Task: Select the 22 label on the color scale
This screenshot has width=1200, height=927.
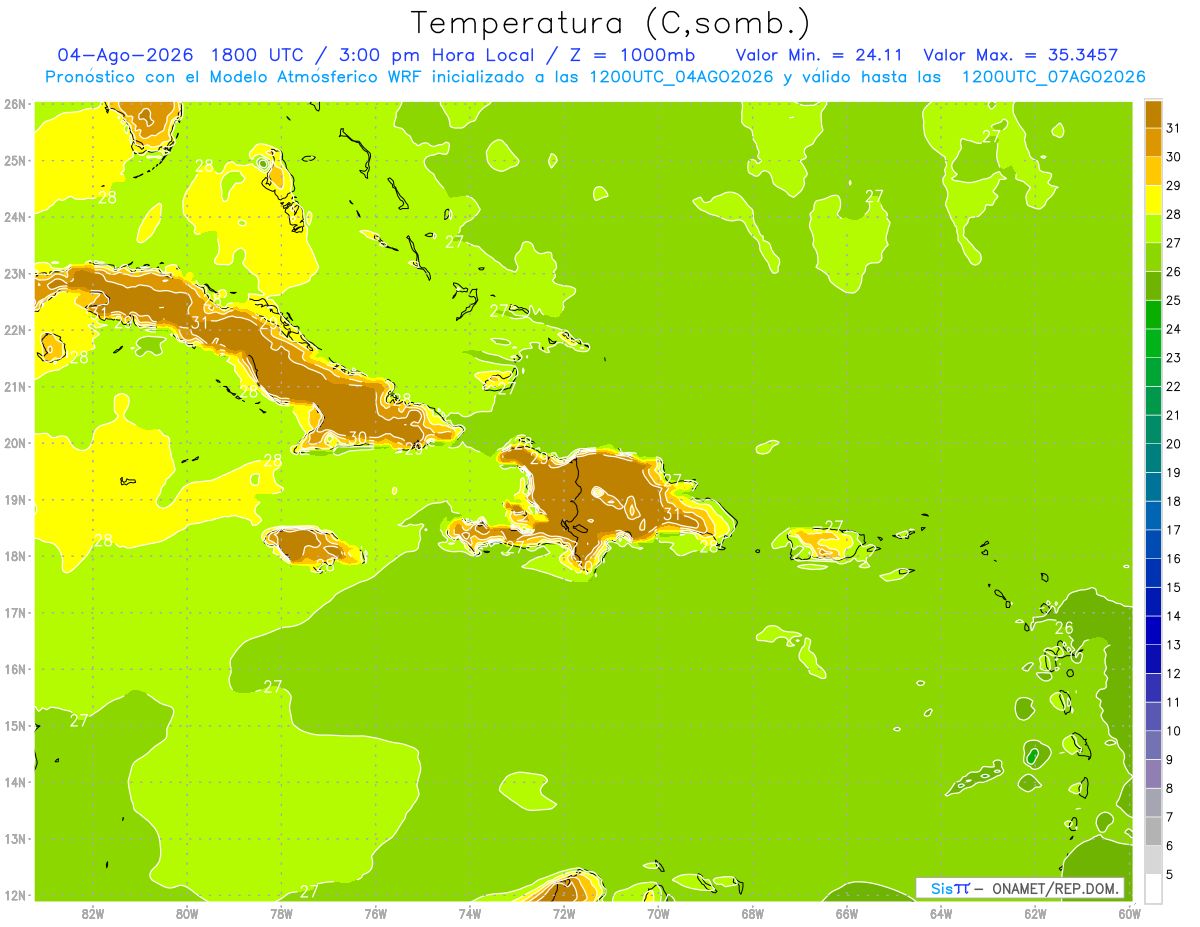Action: coord(1174,386)
